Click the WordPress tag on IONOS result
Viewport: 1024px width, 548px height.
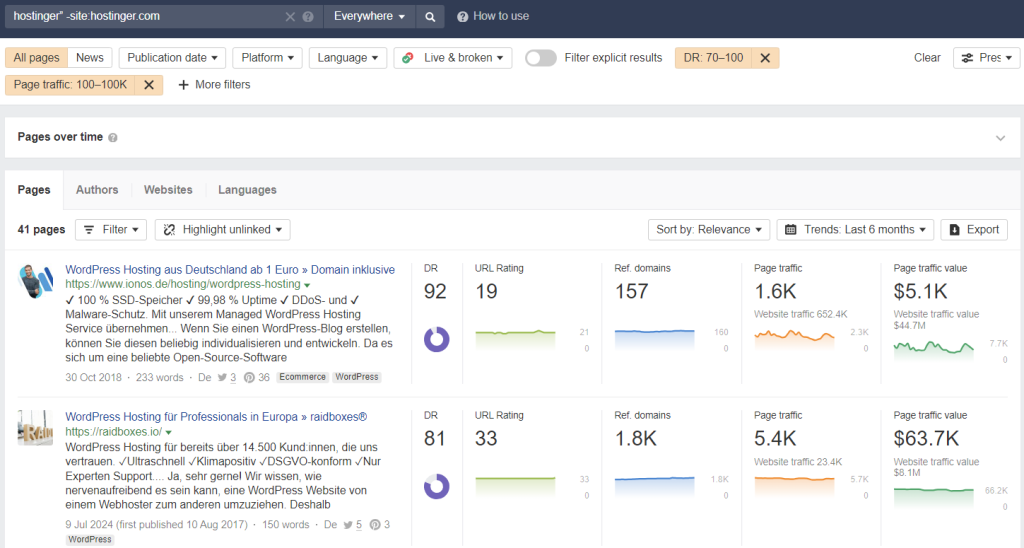tap(357, 377)
